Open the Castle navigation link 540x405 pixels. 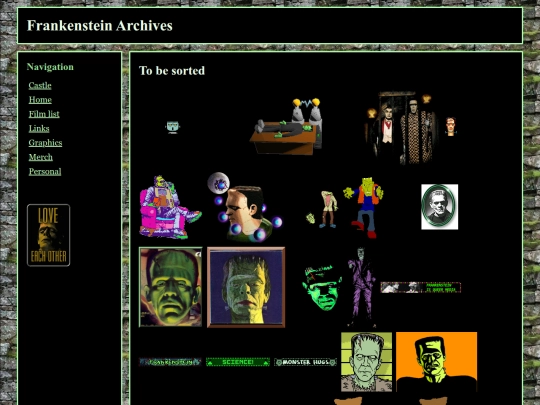click(x=40, y=85)
